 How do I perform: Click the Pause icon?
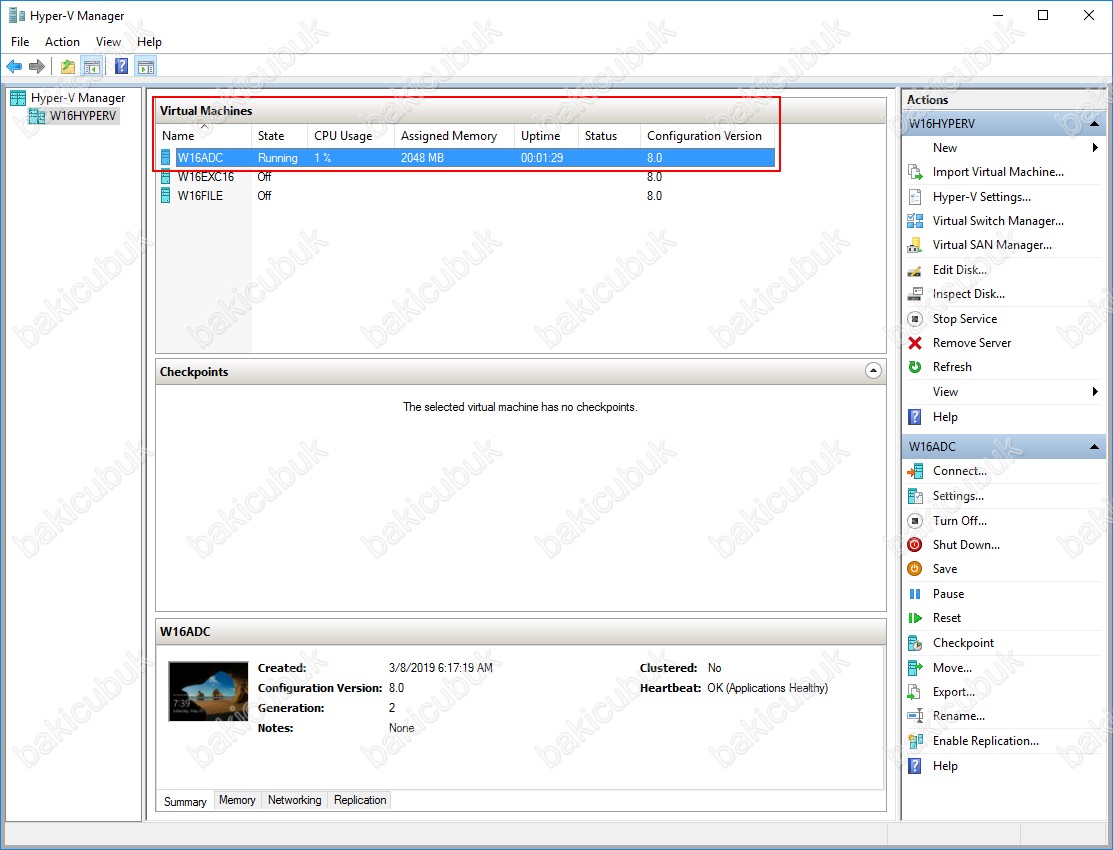tap(915, 594)
